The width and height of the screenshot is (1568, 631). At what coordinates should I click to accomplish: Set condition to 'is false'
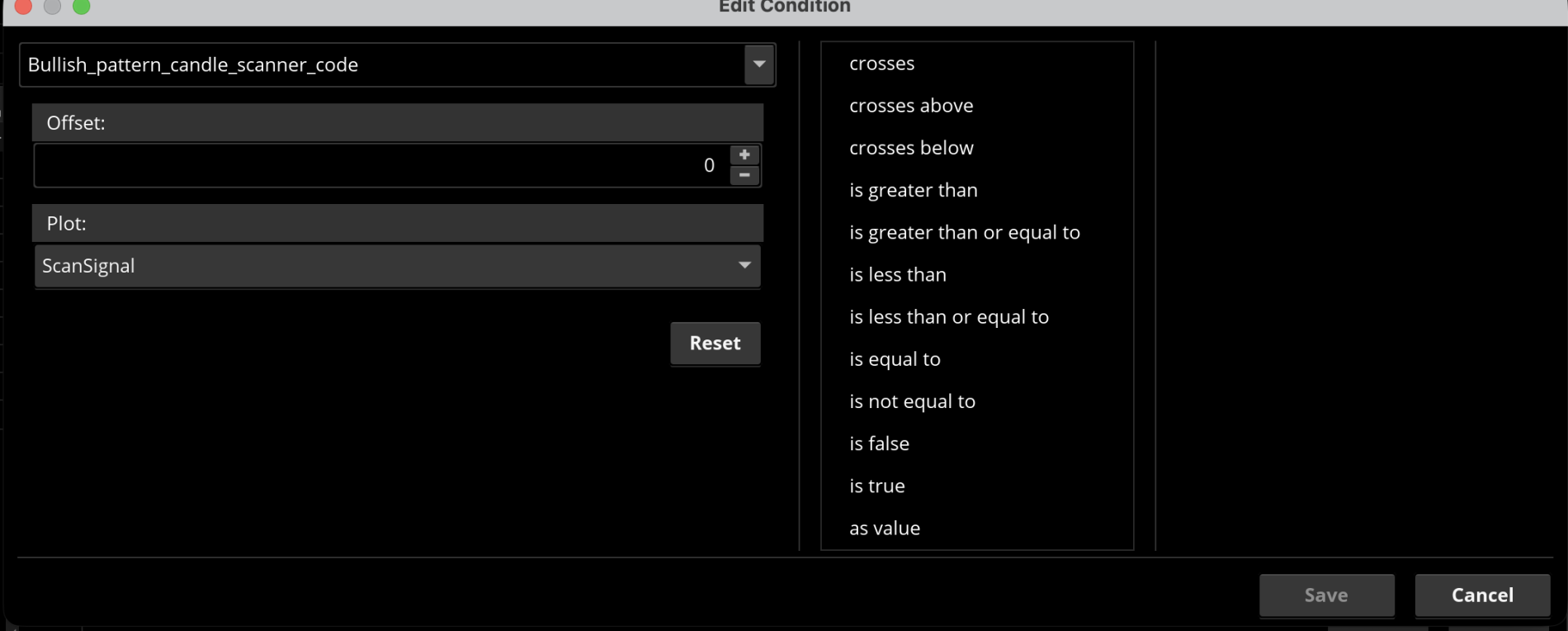879,444
